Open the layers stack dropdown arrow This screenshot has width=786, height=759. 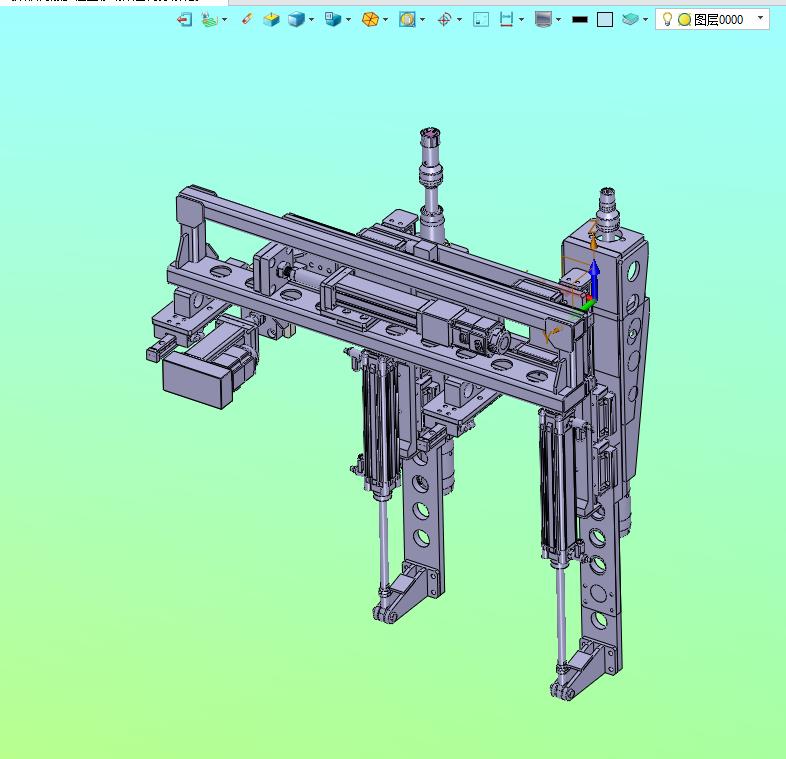[645, 20]
